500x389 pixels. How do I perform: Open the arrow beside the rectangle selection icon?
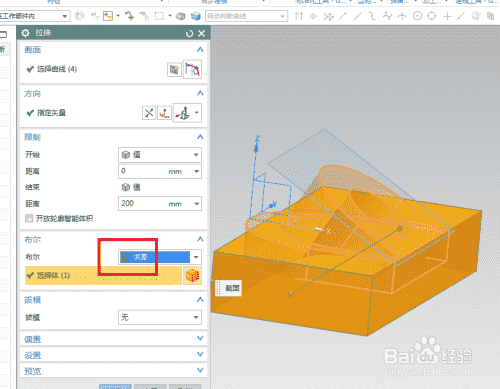(x=170, y=16)
